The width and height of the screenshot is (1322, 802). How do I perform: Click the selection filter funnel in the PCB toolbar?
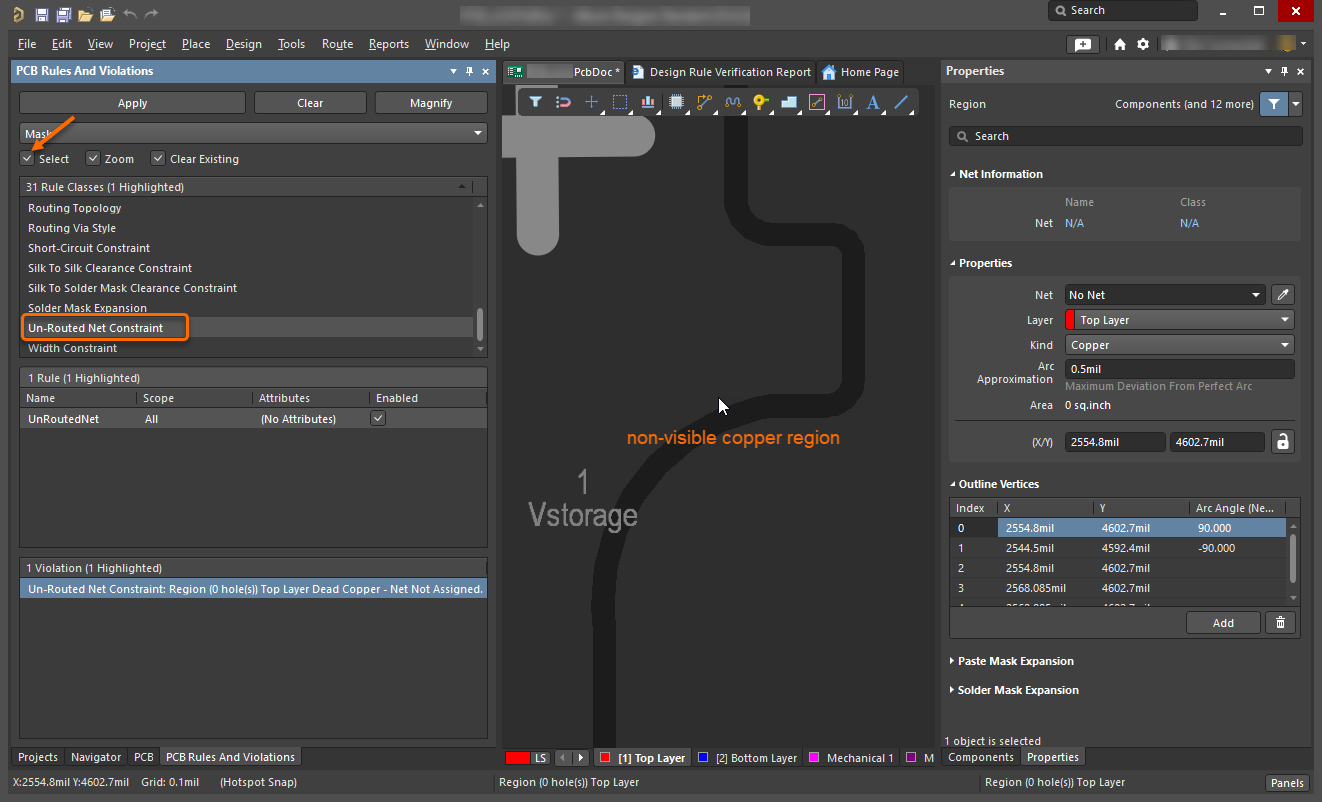tap(535, 102)
